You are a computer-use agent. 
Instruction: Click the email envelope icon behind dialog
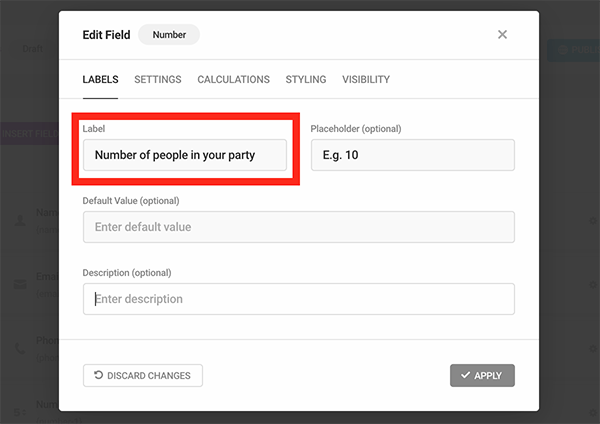[x=20, y=284]
